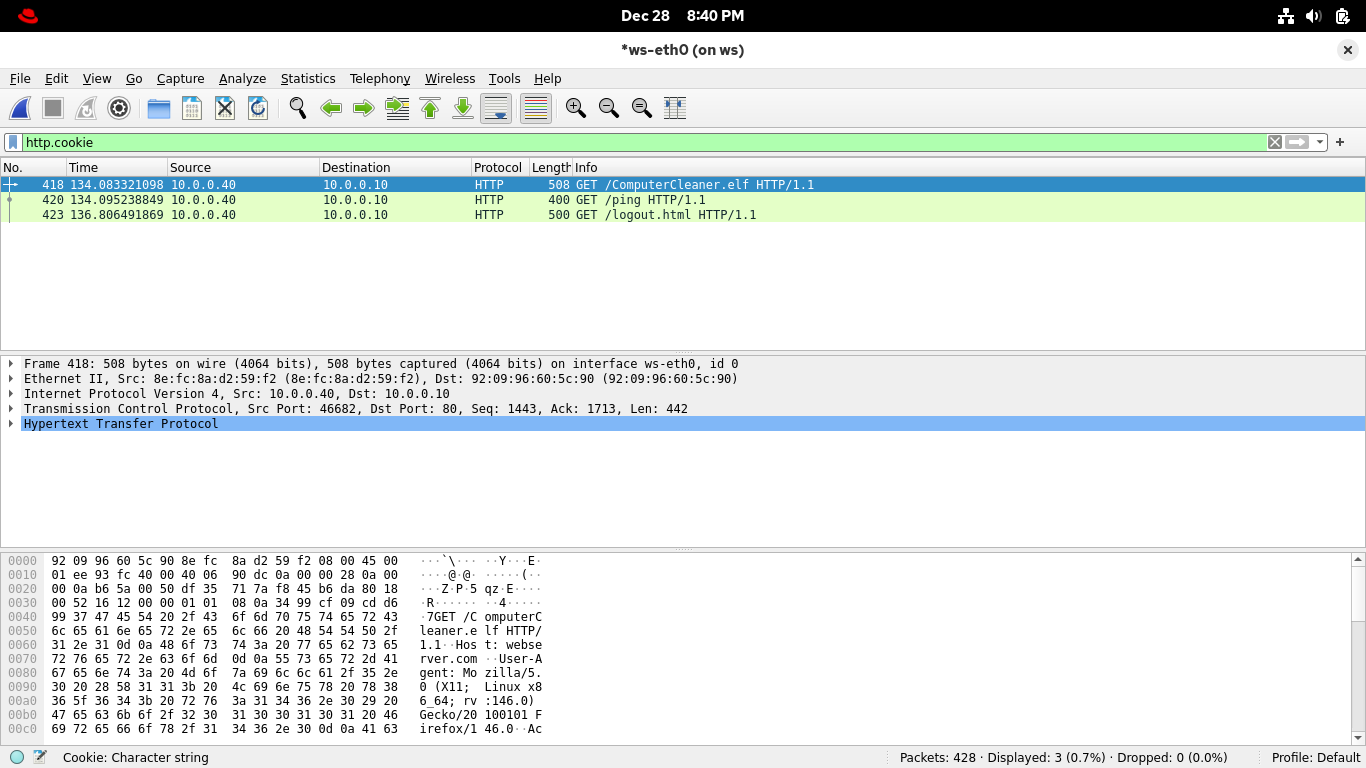Open capture options gear icon

[x=119, y=108]
